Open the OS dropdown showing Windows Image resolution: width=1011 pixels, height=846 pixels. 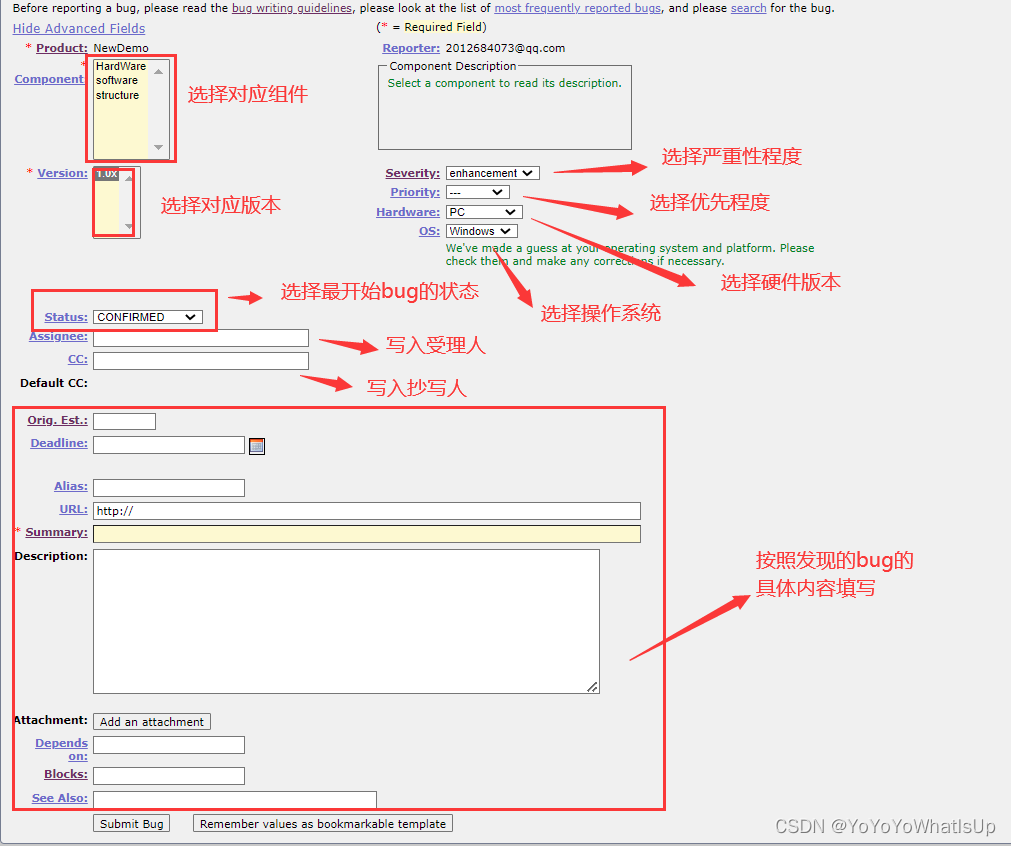point(481,231)
